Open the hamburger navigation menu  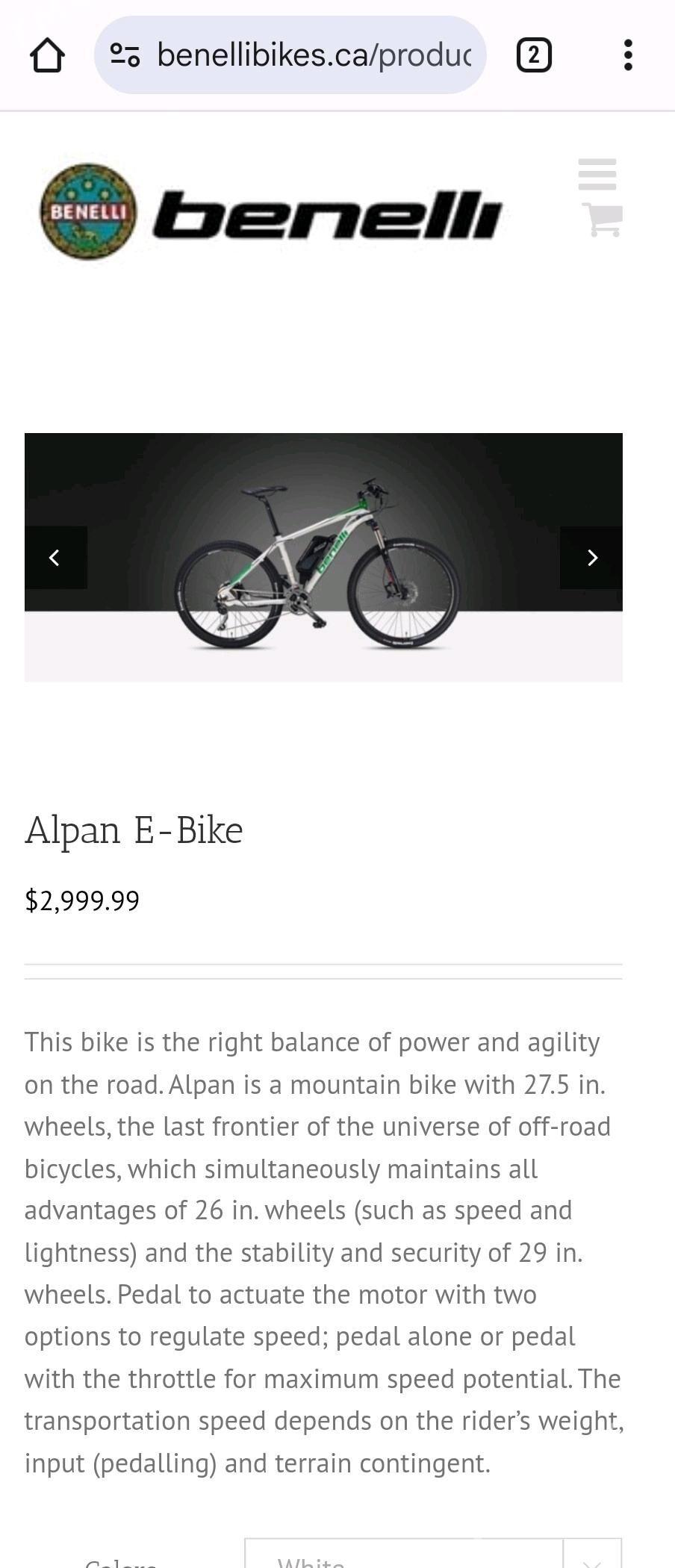click(x=597, y=174)
